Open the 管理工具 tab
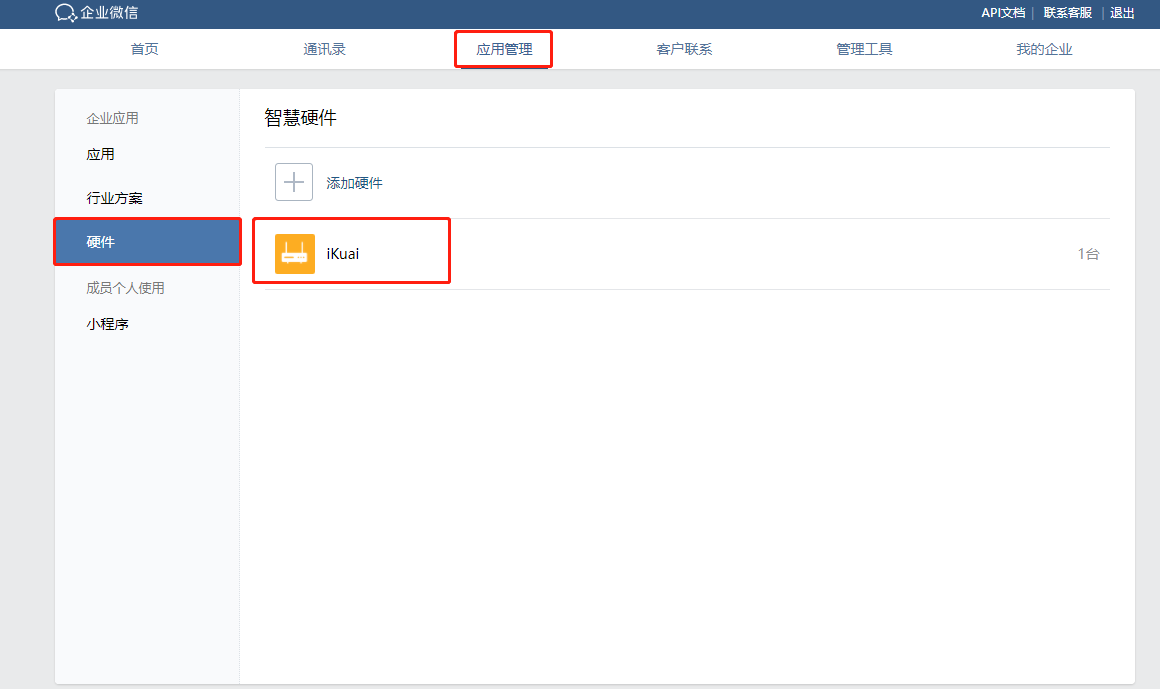 864,50
